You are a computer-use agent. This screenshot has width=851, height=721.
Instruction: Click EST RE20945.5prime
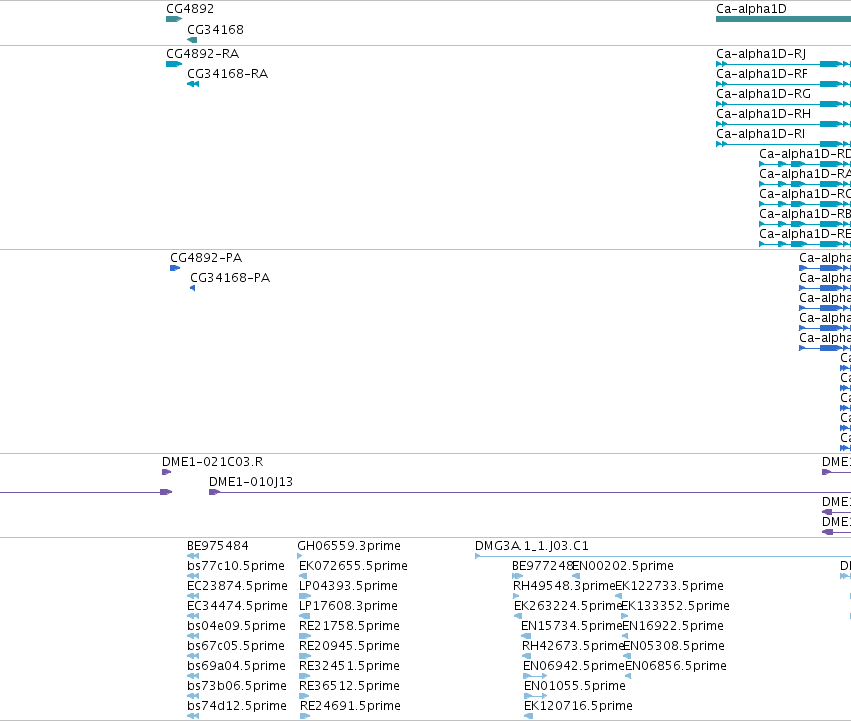350,646
